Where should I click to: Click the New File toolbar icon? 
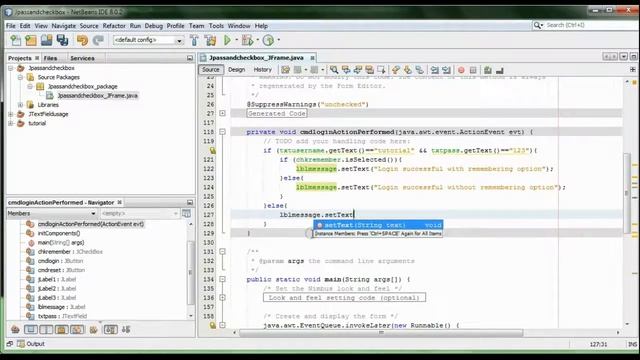pos(16,40)
